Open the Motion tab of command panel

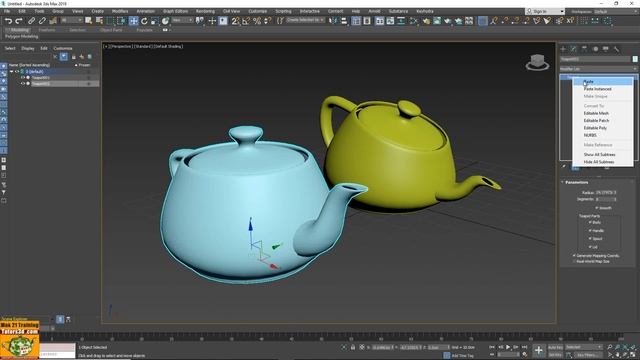[595, 49]
